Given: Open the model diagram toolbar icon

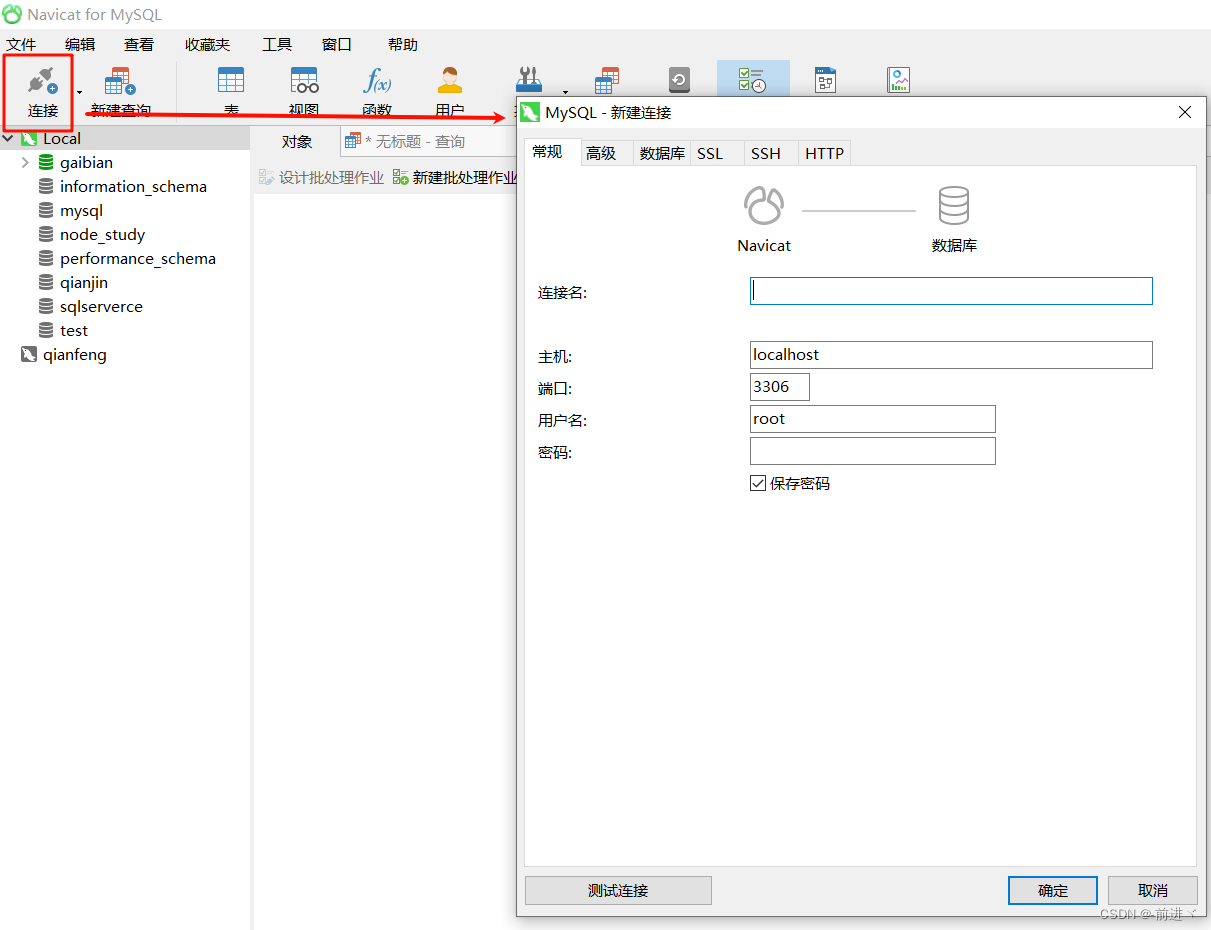Looking at the screenshot, I should point(825,81).
